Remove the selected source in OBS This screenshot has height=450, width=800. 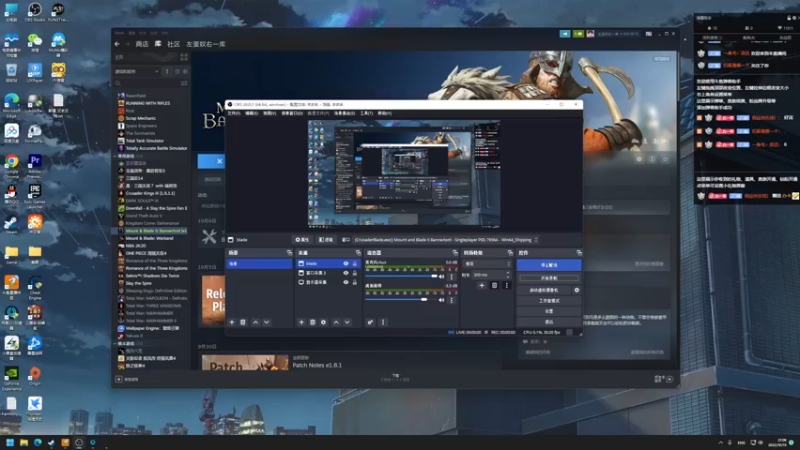[x=312, y=322]
